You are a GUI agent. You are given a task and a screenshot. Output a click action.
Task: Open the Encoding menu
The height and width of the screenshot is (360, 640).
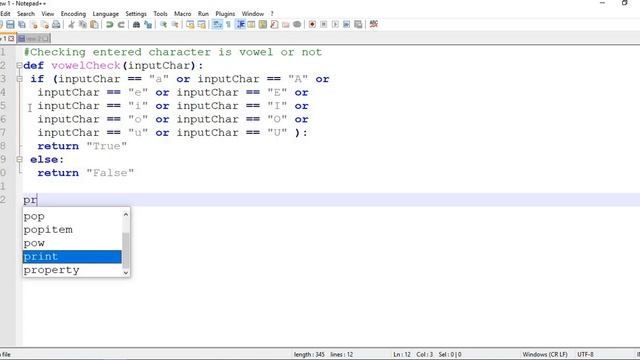73,13
